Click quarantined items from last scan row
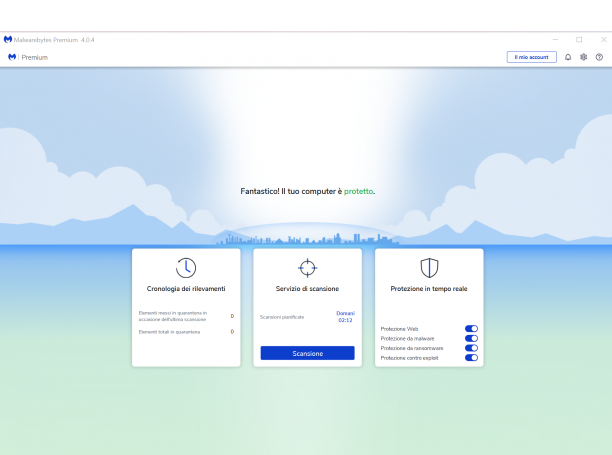Image resolution: width=612 pixels, height=455 pixels. [186, 316]
